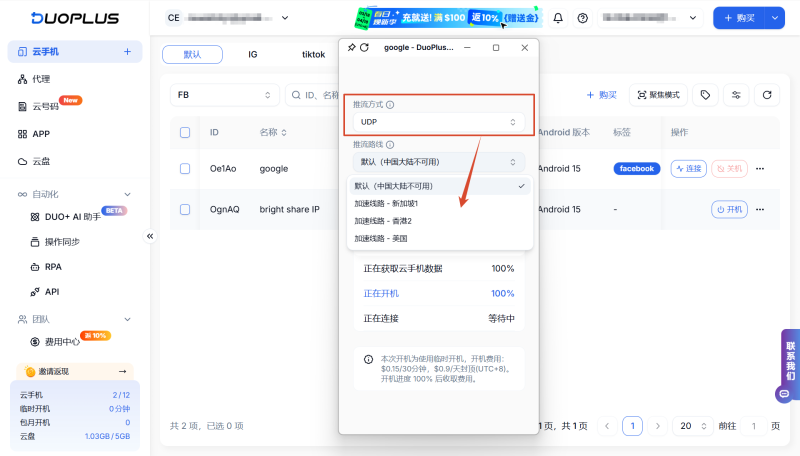800x456 pixels.
Task: Switch to the tiktok tab
Action: tap(313, 54)
